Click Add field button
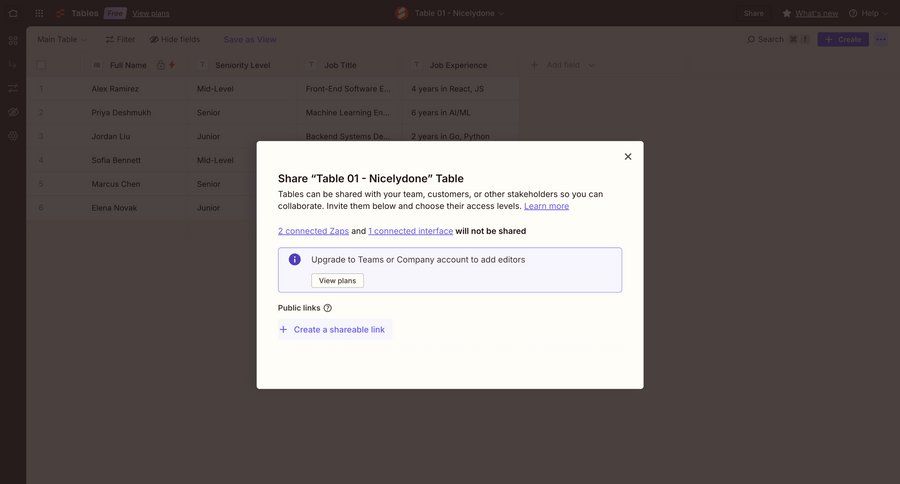 click(562, 65)
